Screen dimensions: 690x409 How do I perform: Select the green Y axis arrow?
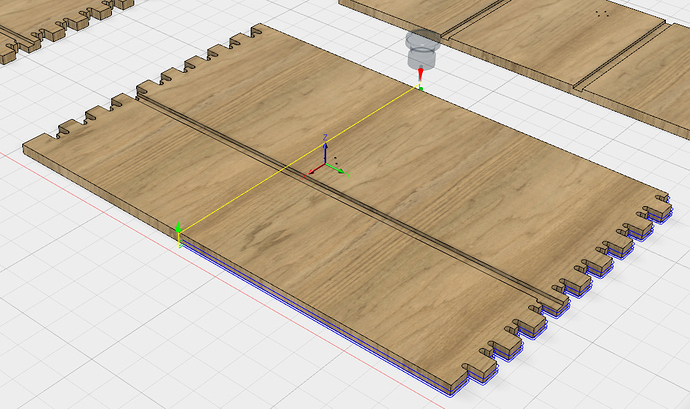pos(335,168)
